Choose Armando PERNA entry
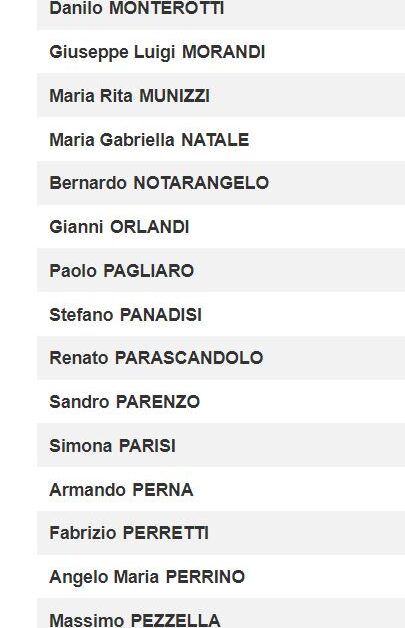This screenshot has width=405, height=628. pyautogui.click(x=221, y=489)
